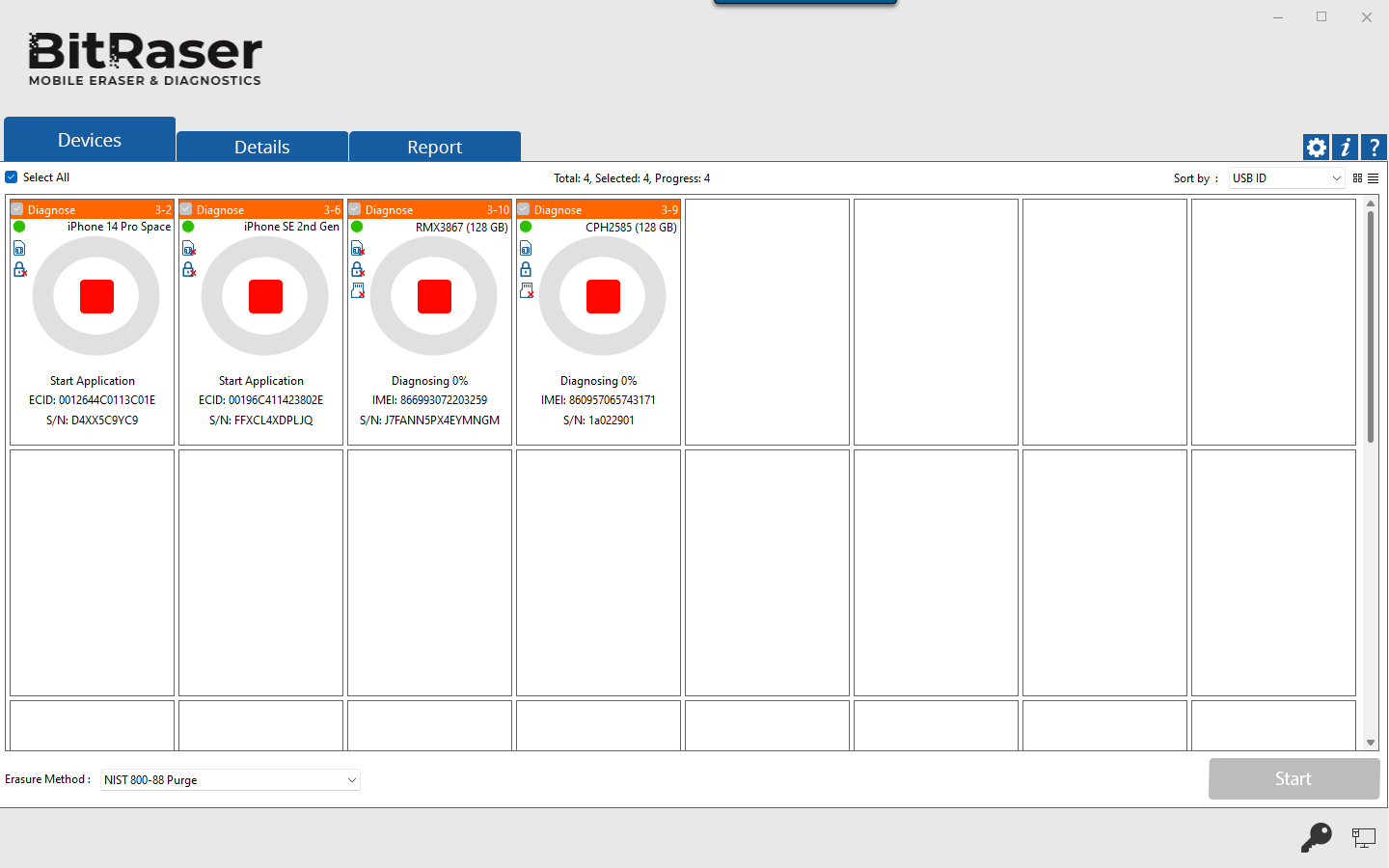This screenshot has height=868, width=1389.
Task: Open the Information icon
Action: [x=1345, y=148]
